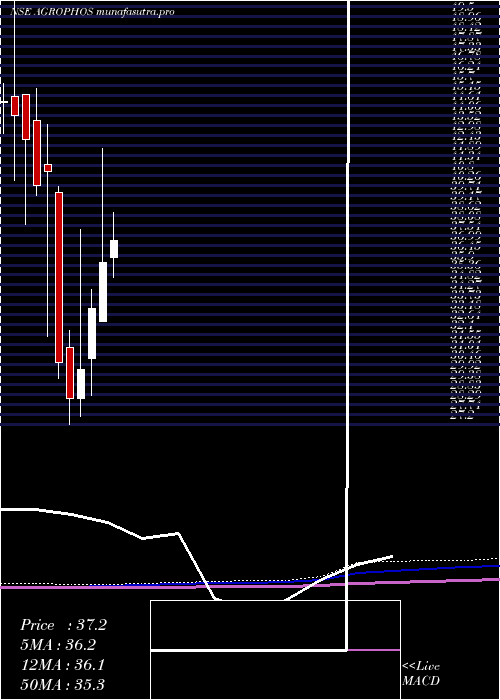Select the Price : 37.2 readout
Viewport: 500px width, 700px height.
[63, 625]
